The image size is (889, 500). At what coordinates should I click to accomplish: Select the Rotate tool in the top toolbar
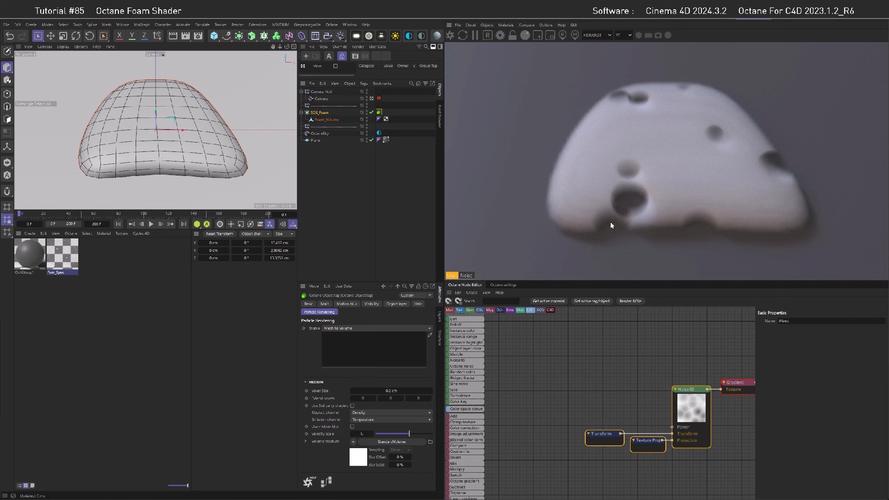point(76,36)
